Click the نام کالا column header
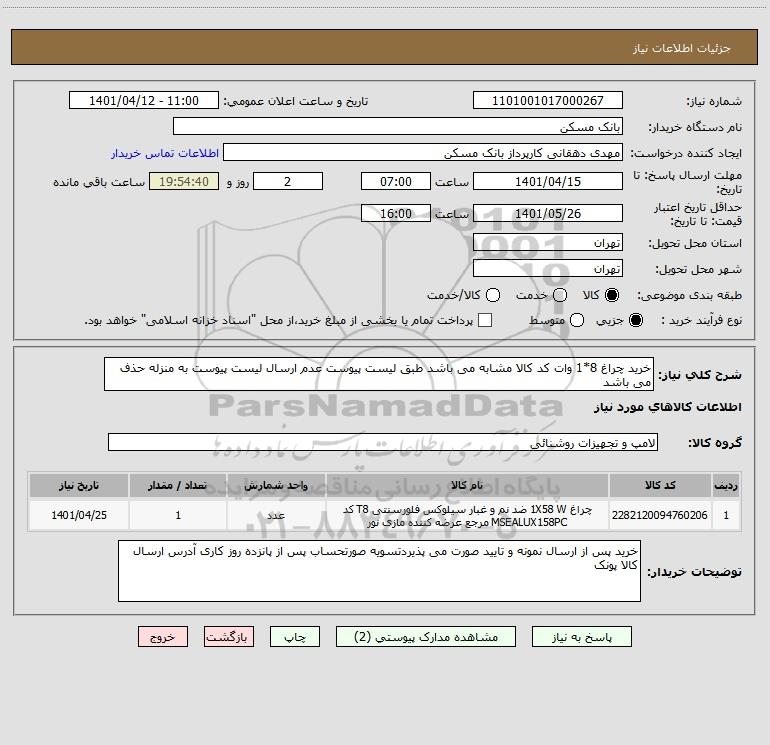 coord(467,485)
